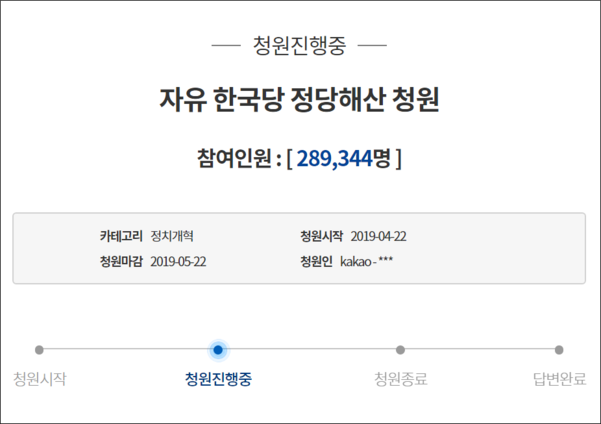Click the 청원시작 label in info box
601x424 pixels.
322,236
